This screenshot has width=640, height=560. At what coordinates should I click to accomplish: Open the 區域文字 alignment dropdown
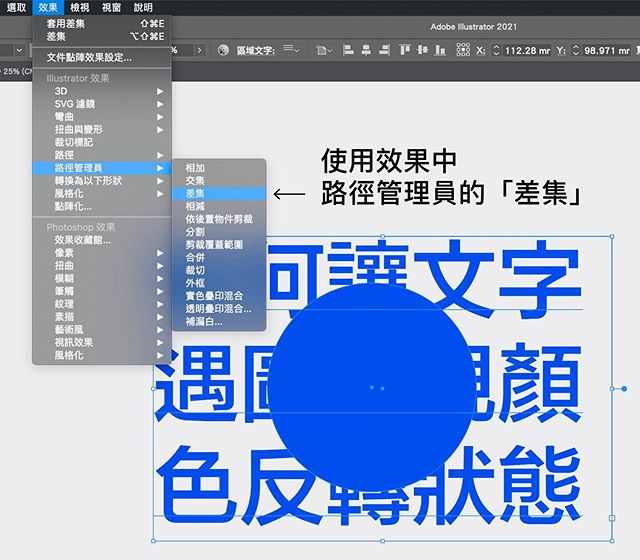coord(291,50)
